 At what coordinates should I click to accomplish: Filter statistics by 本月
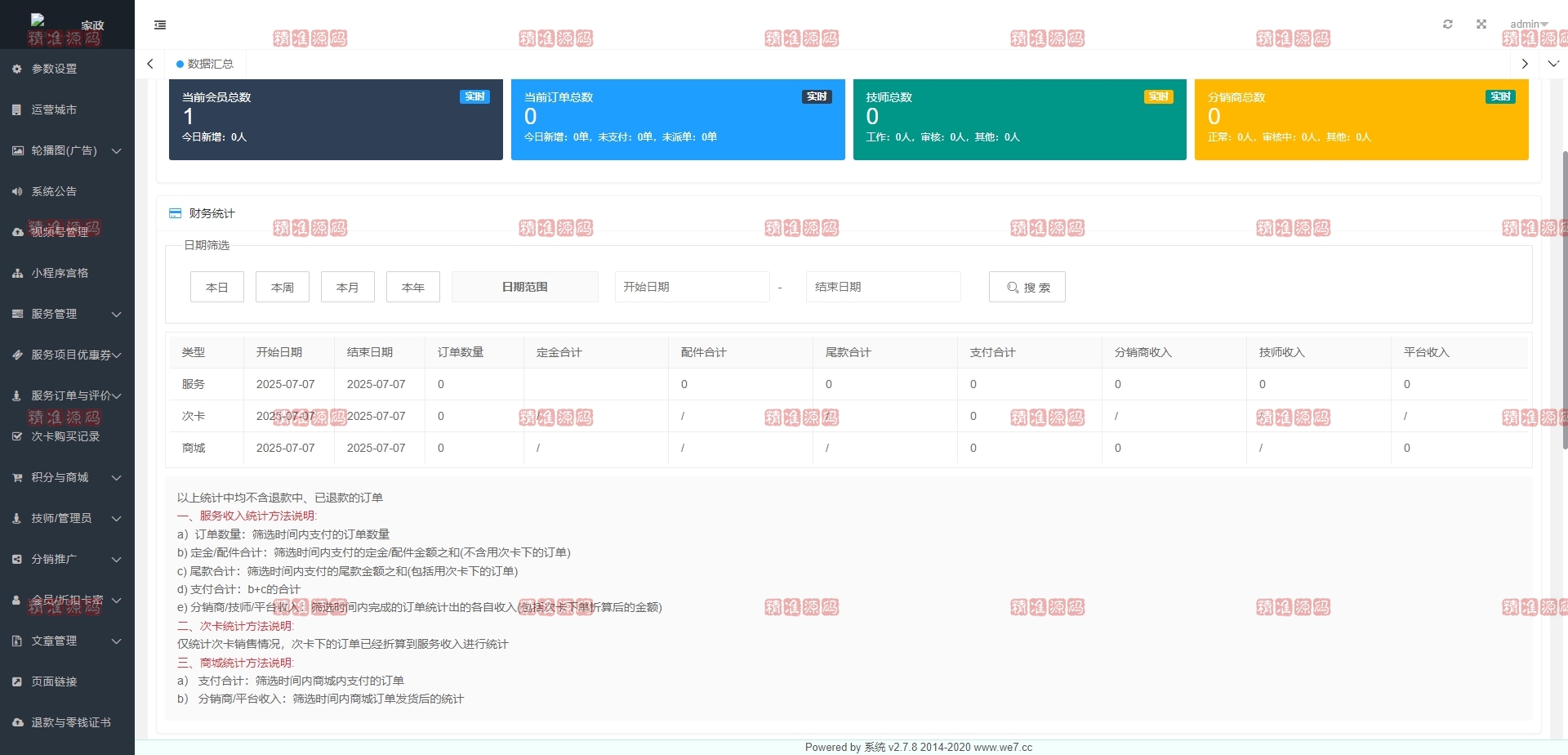[x=348, y=287]
